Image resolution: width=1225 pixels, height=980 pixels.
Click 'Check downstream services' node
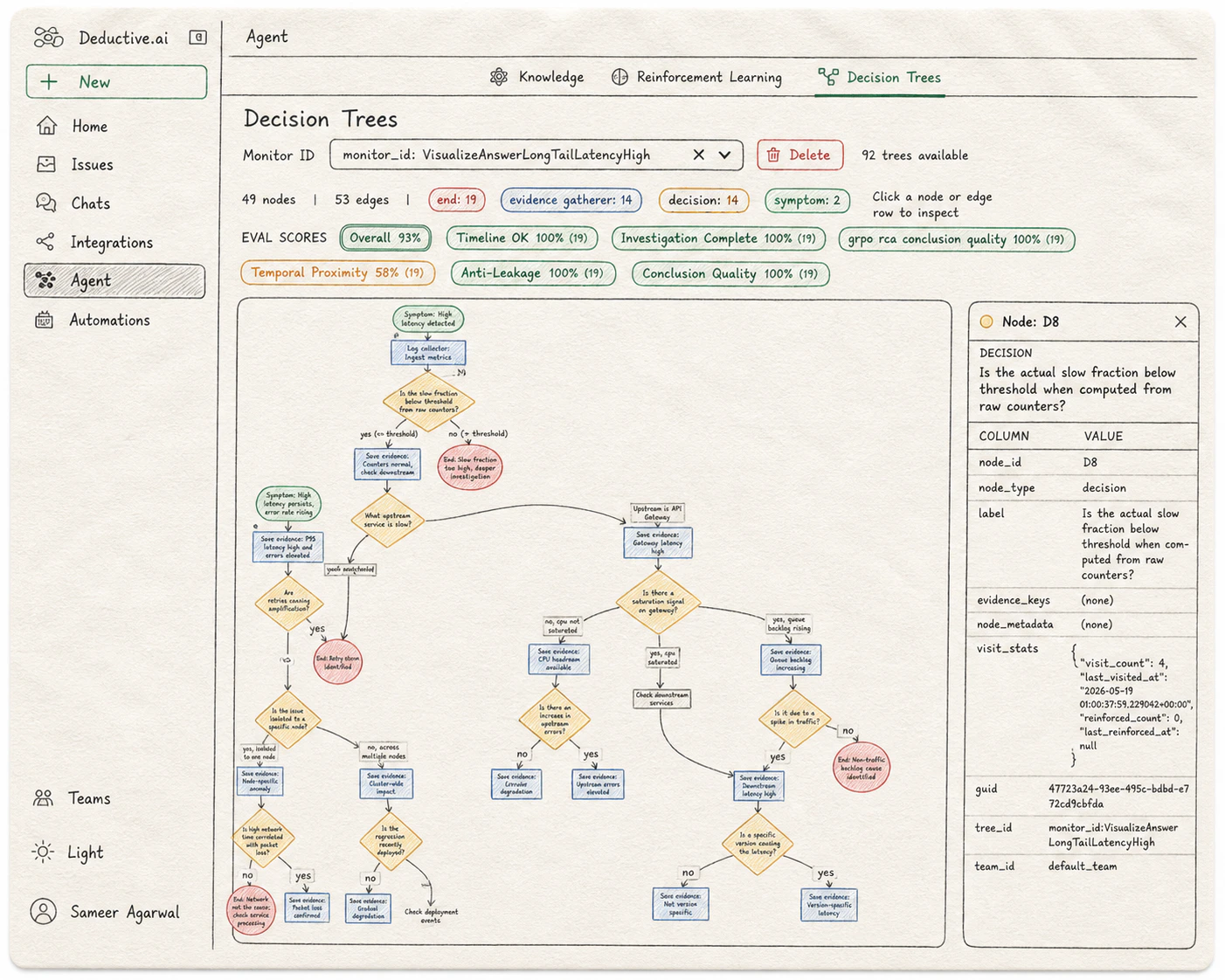tap(661, 699)
